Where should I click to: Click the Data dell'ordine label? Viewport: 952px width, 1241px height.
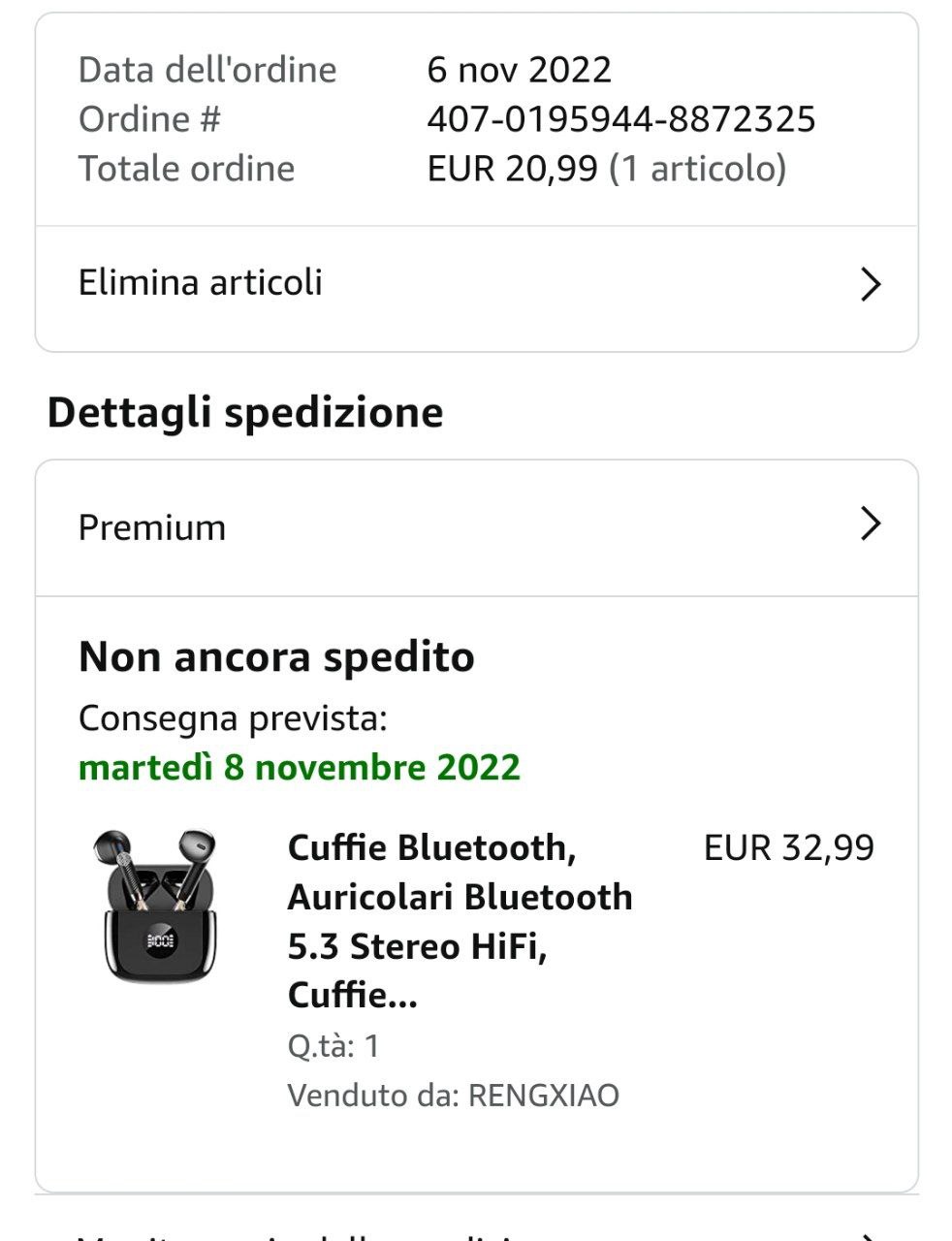click(x=207, y=70)
